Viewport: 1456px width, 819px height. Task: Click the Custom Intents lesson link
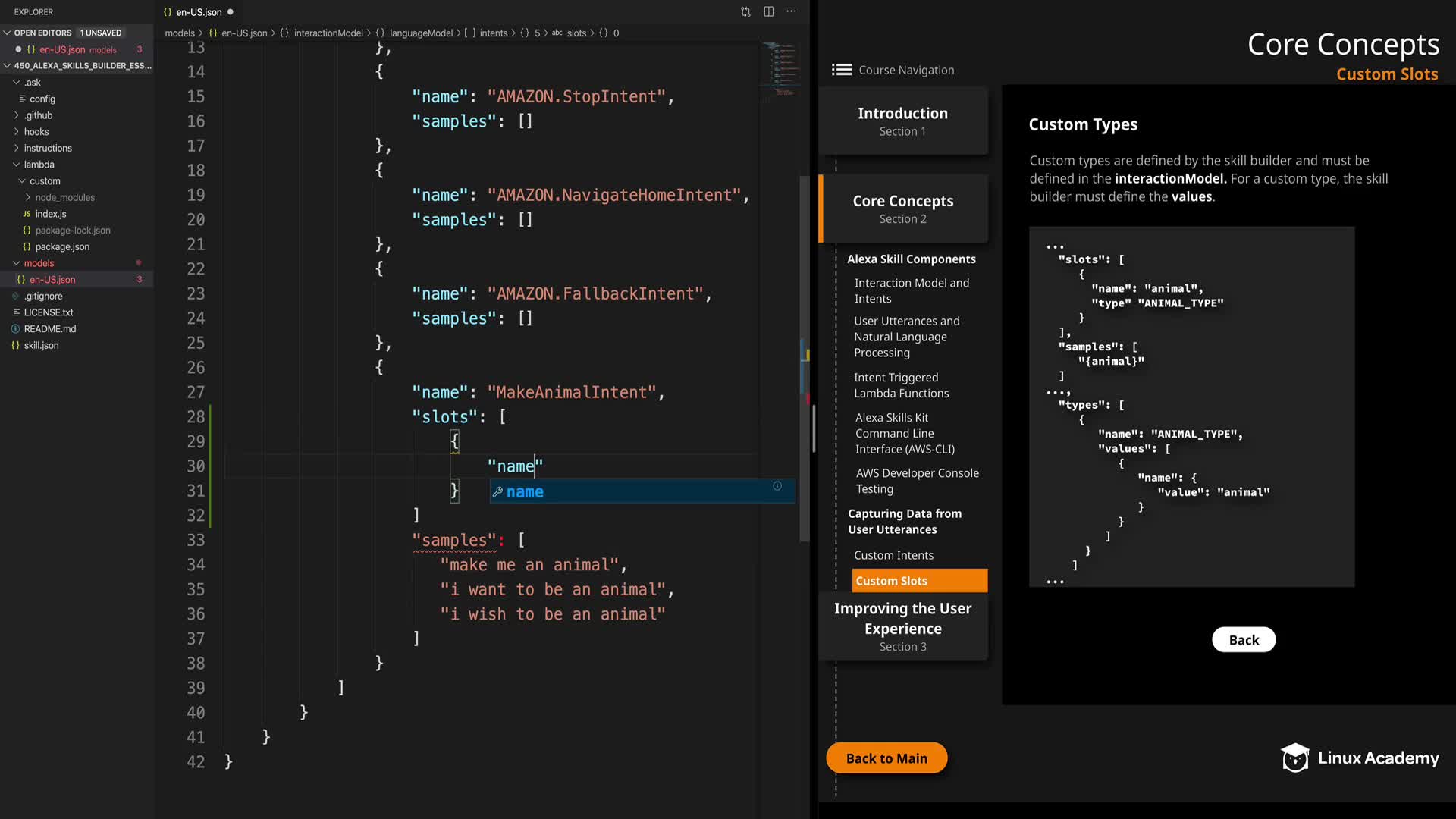coord(893,555)
